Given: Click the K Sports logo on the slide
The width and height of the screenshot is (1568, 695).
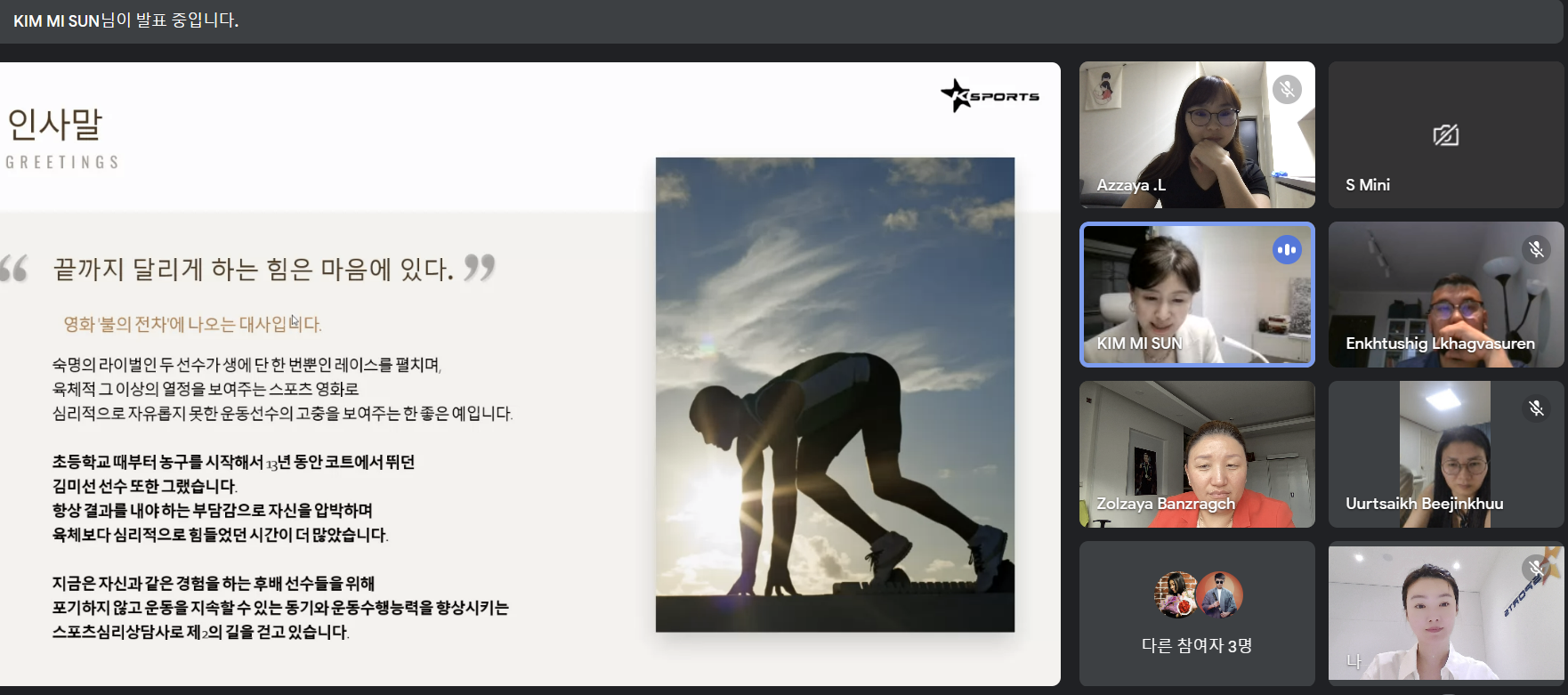Looking at the screenshot, I should (x=990, y=95).
